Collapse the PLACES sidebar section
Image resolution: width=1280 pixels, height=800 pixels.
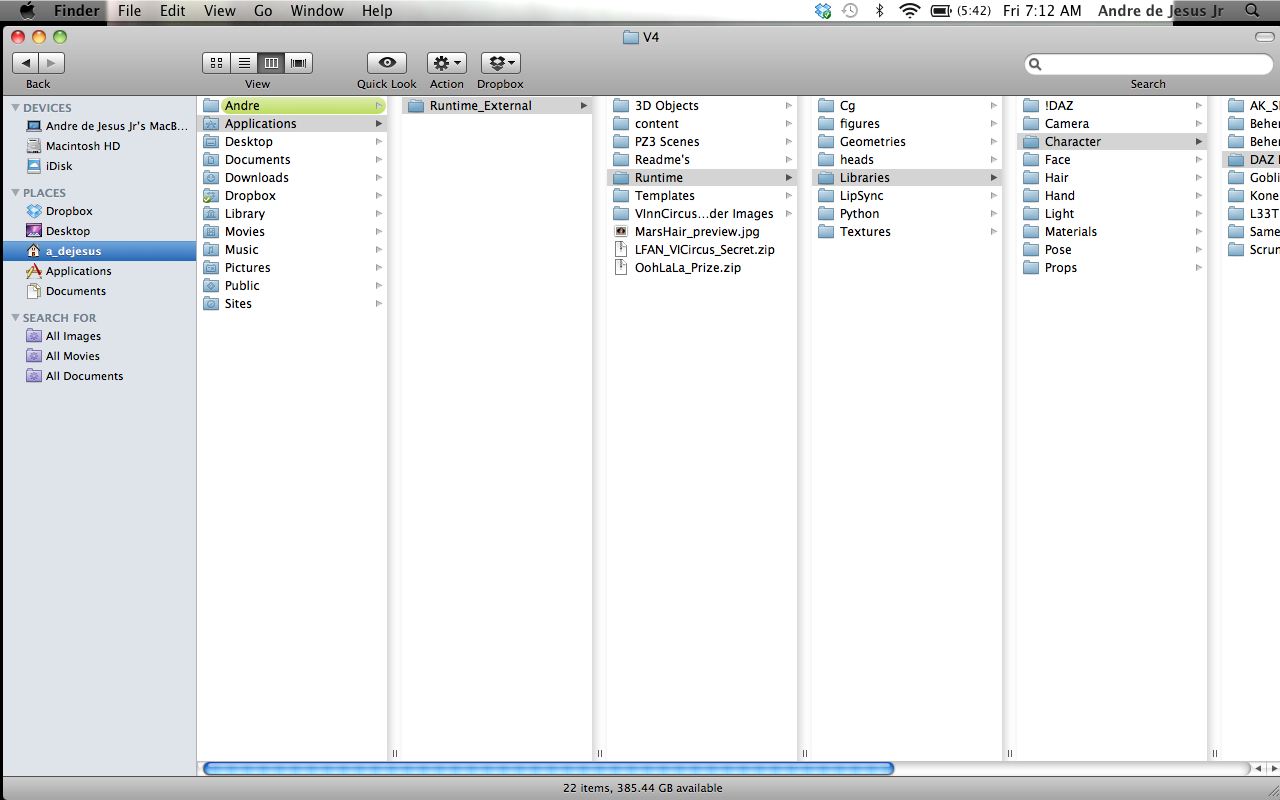(x=16, y=193)
